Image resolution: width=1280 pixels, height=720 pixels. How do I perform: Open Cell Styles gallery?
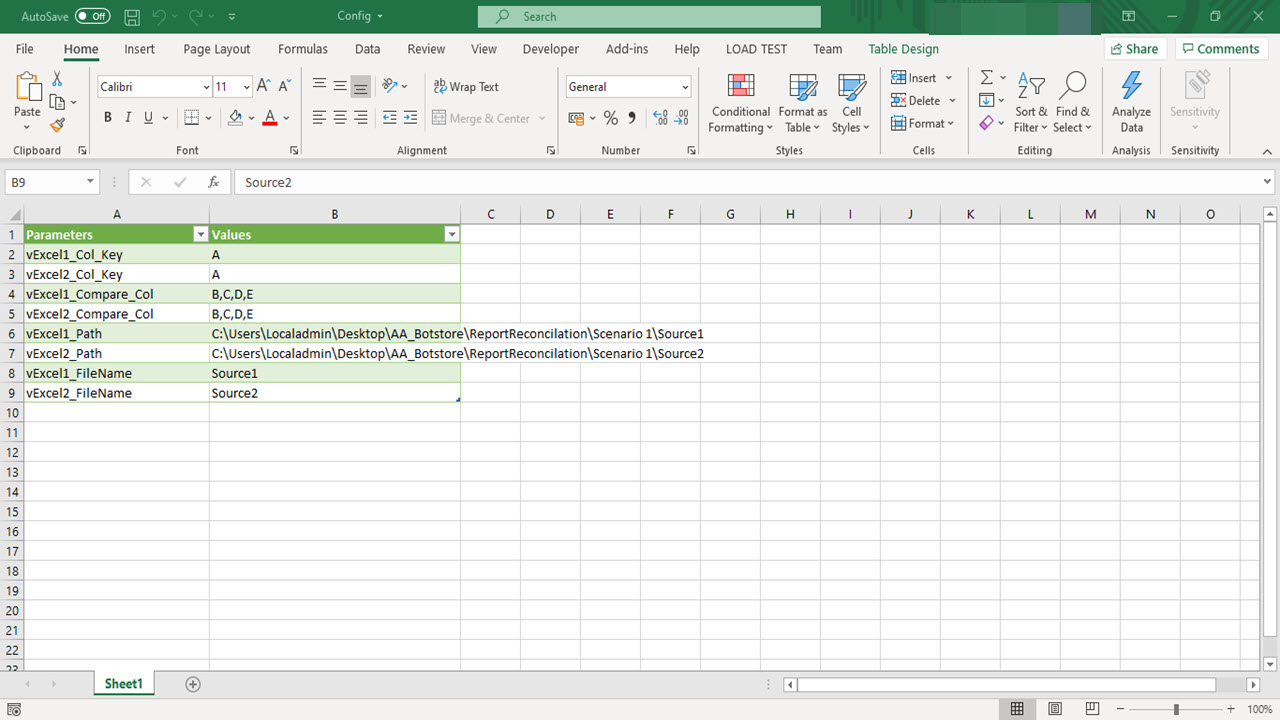(x=851, y=103)
